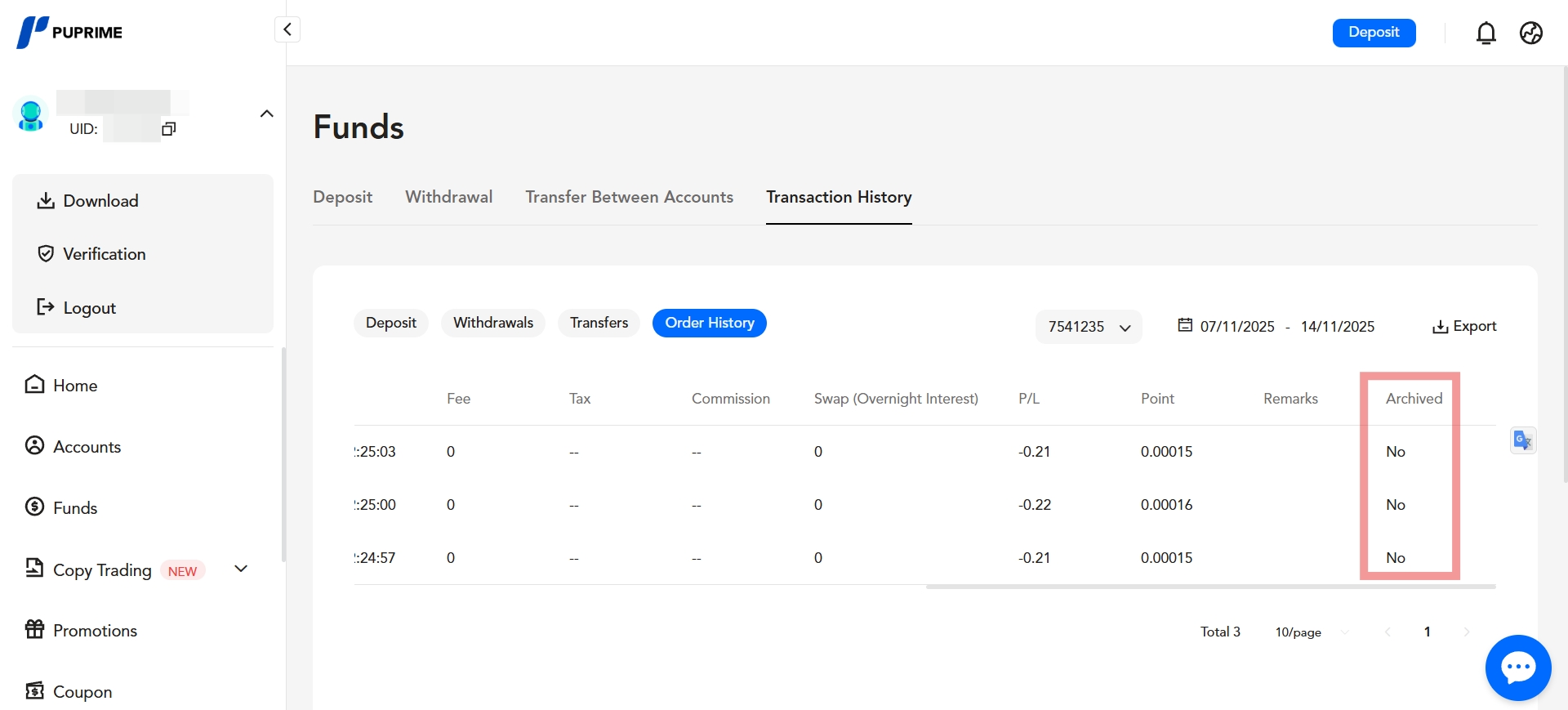The image size is (1568, 710).
Task: Click the Google Translate floating icon
Action: click(1522, 440)
